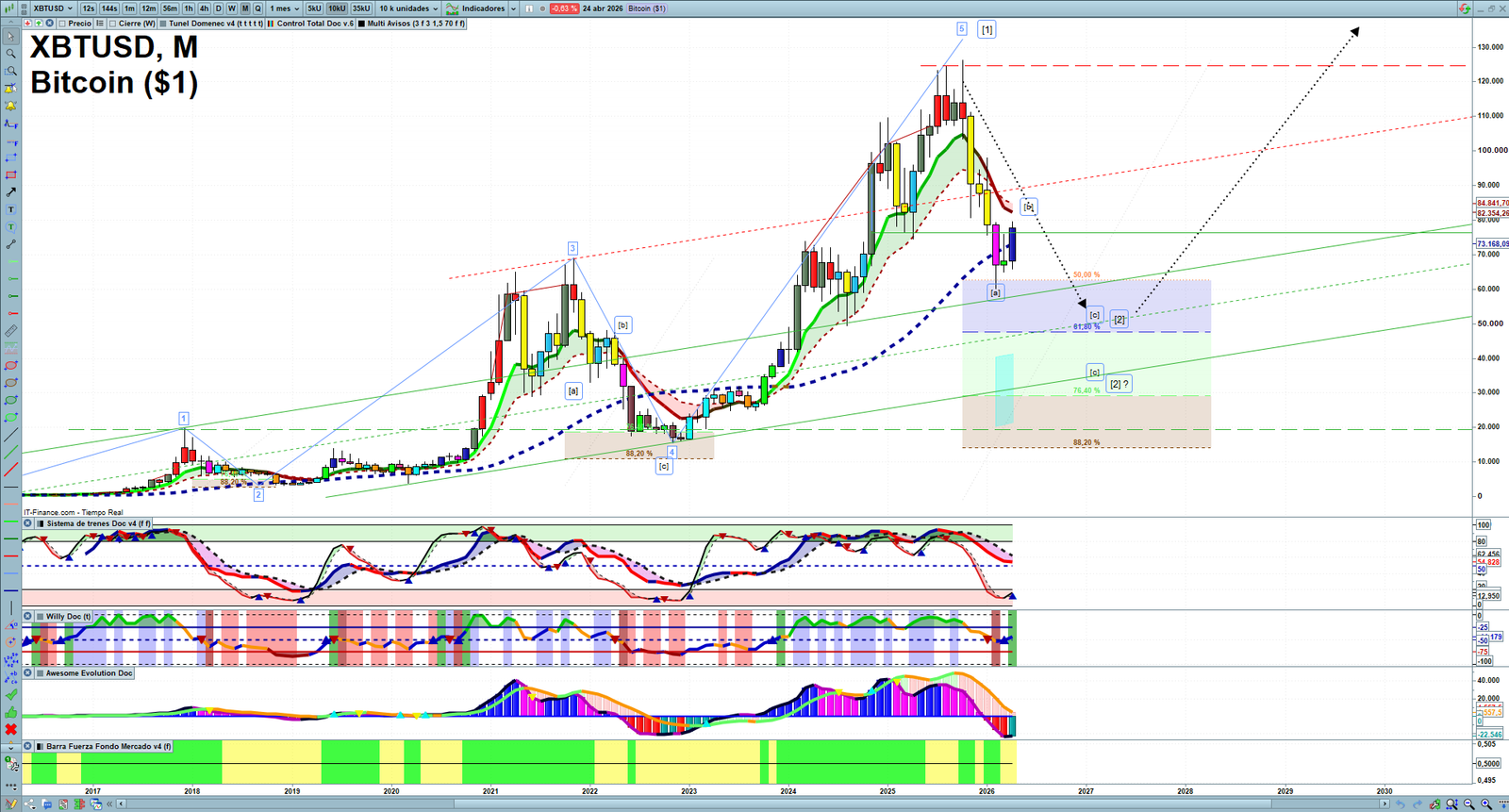Select the ruler measurement tool
The width and height of the screenshot is (1509, 812).
(x=10, y=331)
